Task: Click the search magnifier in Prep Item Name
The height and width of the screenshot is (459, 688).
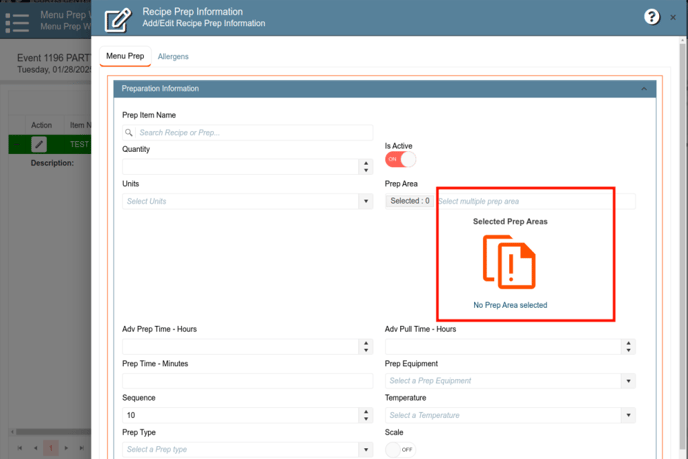Action: point(130,133)
